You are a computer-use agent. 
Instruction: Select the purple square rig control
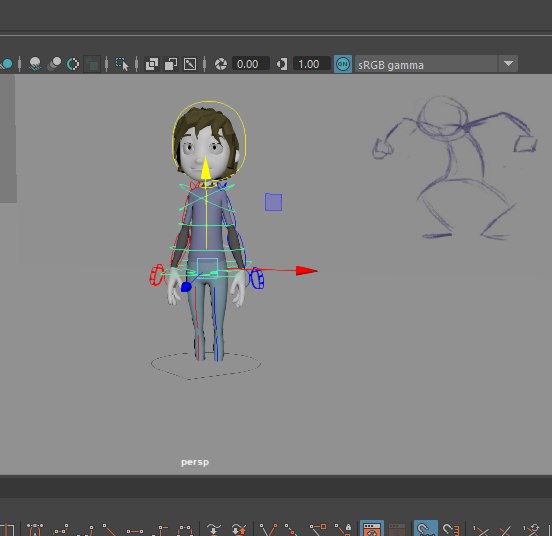[x=274, y=202]
